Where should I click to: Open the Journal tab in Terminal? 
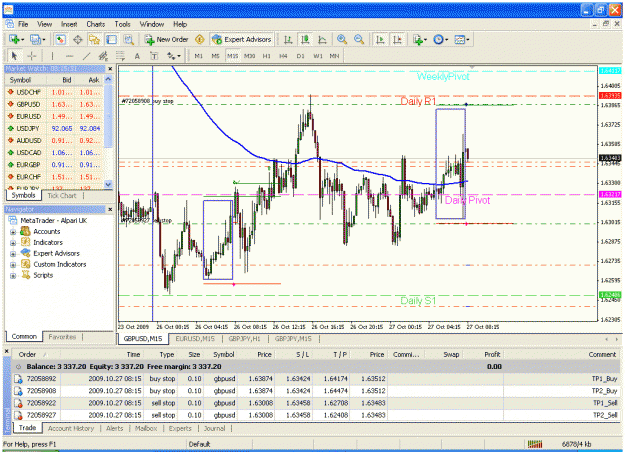coord(214,428)
